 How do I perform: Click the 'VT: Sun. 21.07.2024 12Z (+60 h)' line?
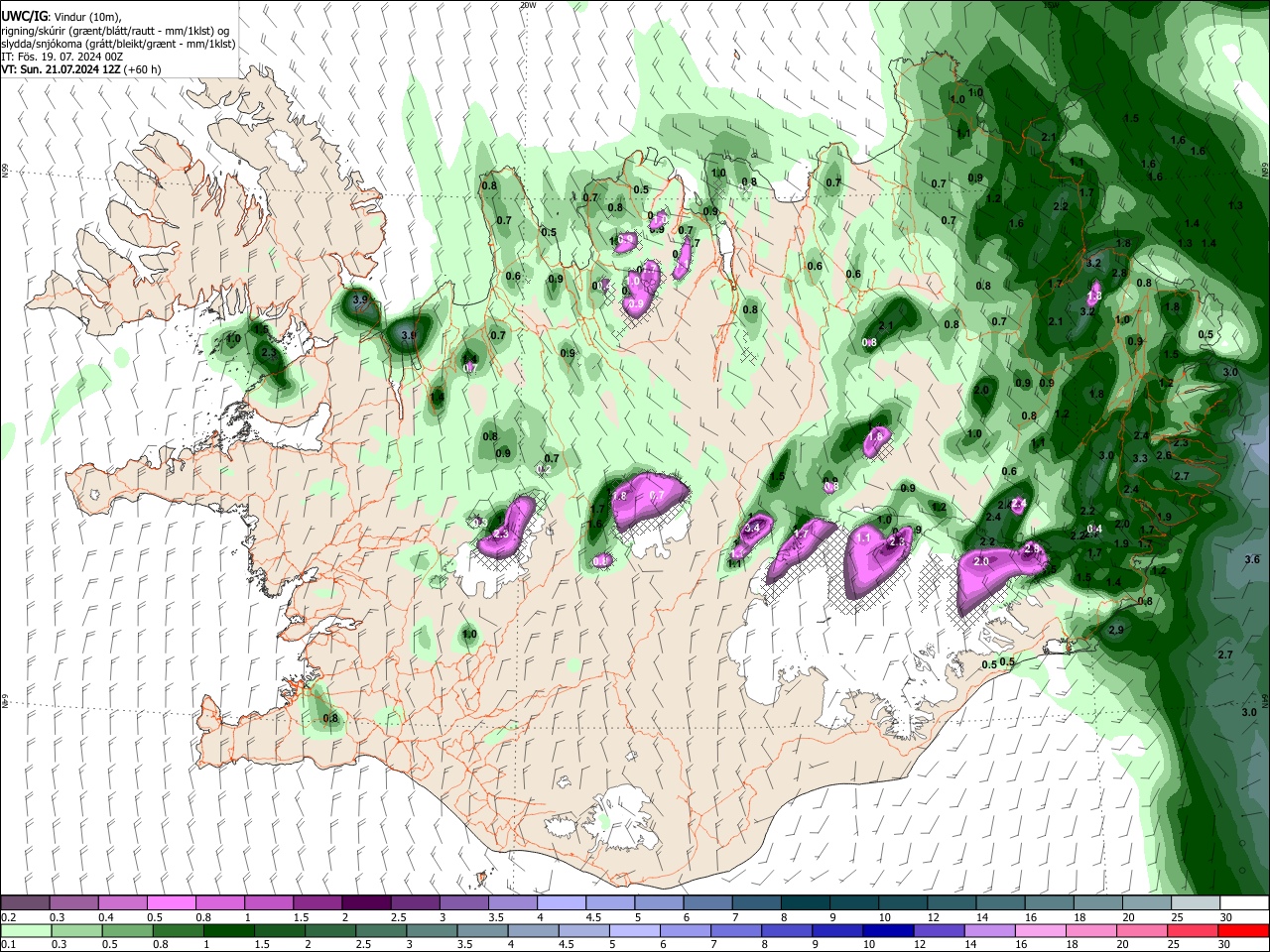click(x=81, y=69)
